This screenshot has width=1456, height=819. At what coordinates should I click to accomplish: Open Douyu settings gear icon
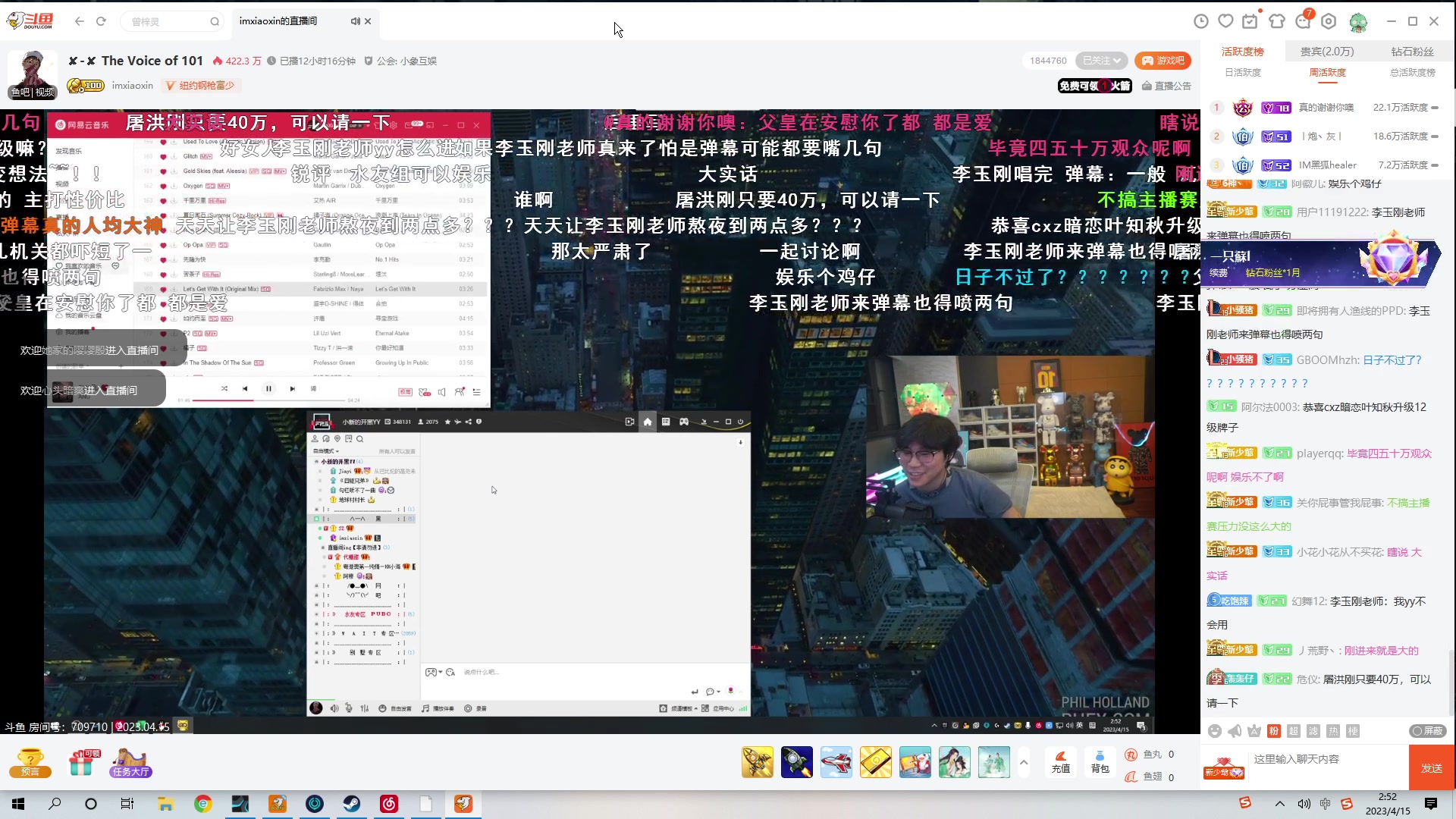coord(1329,21)
